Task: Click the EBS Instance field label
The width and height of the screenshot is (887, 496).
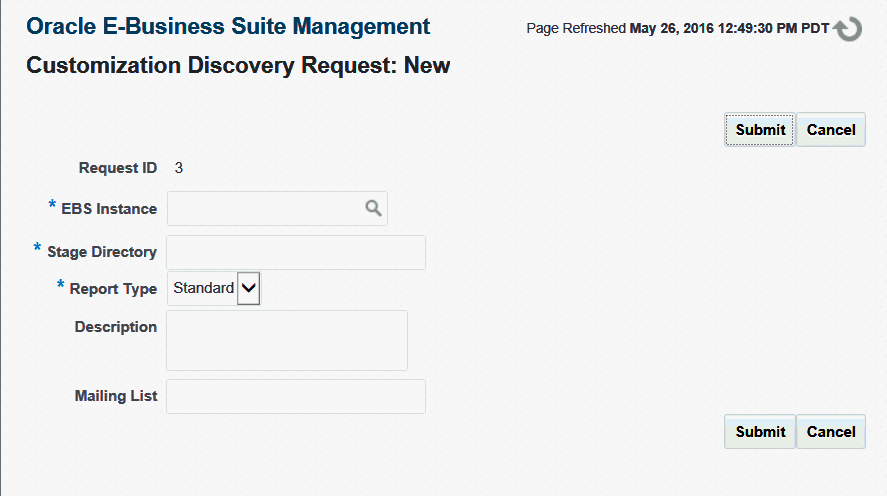Action: tap(109, 209)
